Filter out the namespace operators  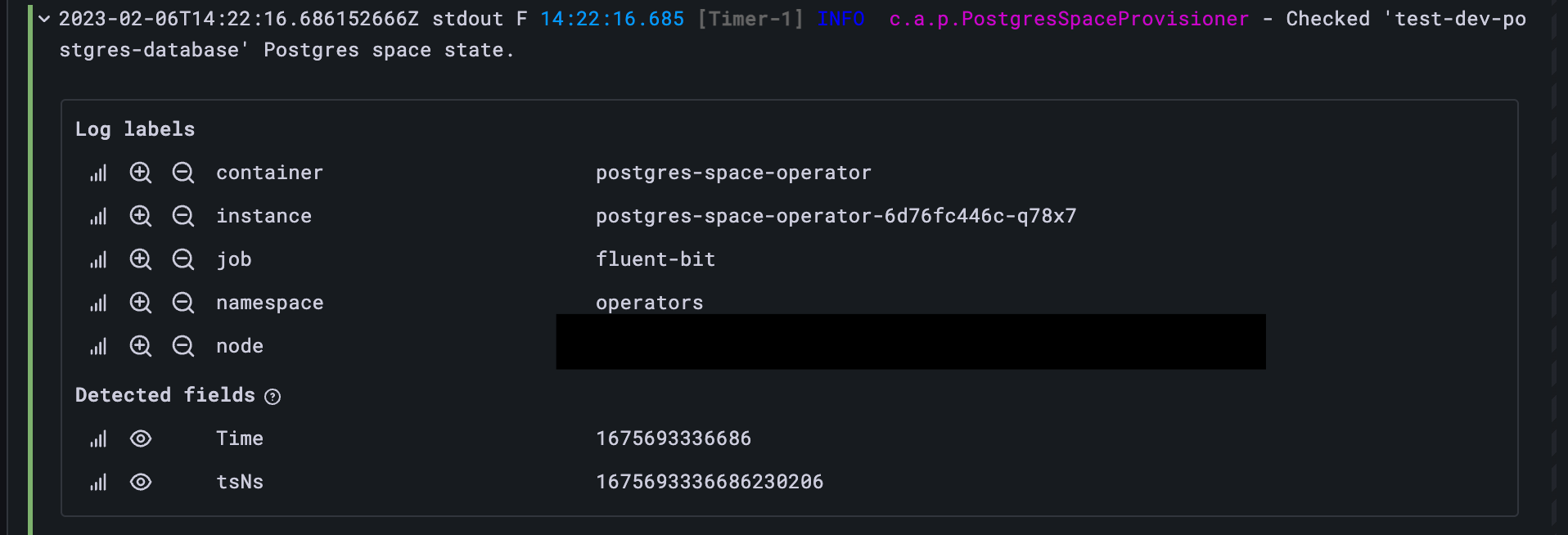pyautogui.click(x=183, y=303)
